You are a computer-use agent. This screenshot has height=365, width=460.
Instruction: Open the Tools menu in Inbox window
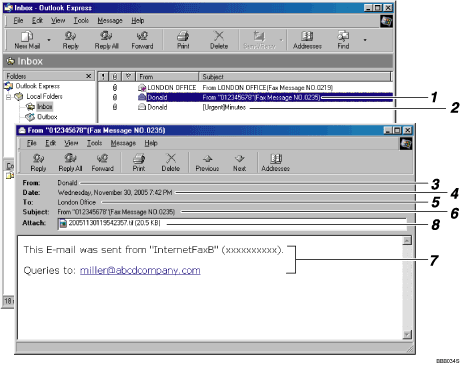click(81, 21)
